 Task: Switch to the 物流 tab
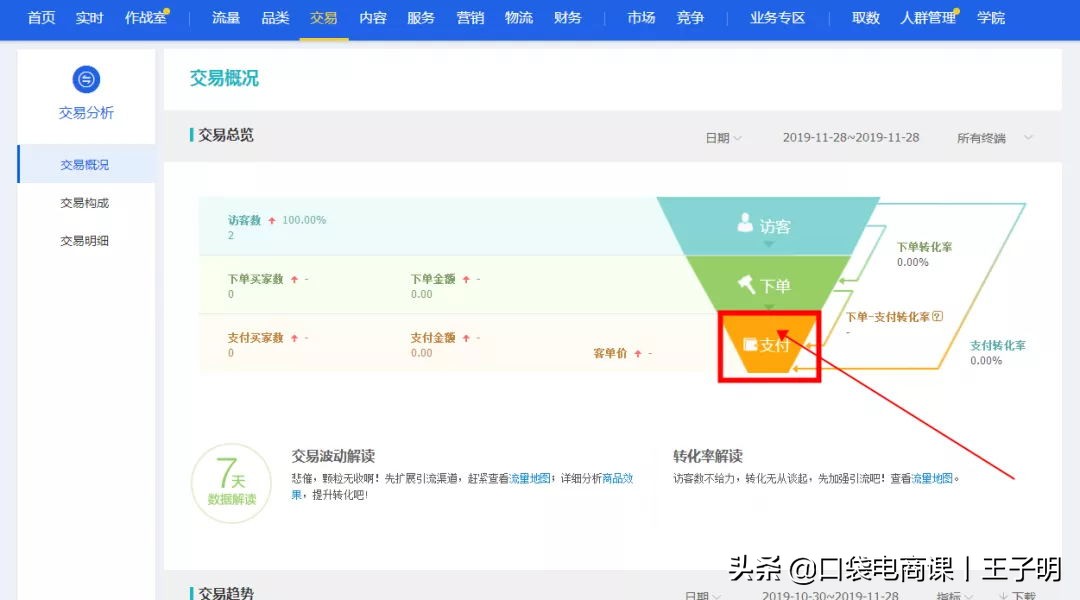(x=519, y=18)
